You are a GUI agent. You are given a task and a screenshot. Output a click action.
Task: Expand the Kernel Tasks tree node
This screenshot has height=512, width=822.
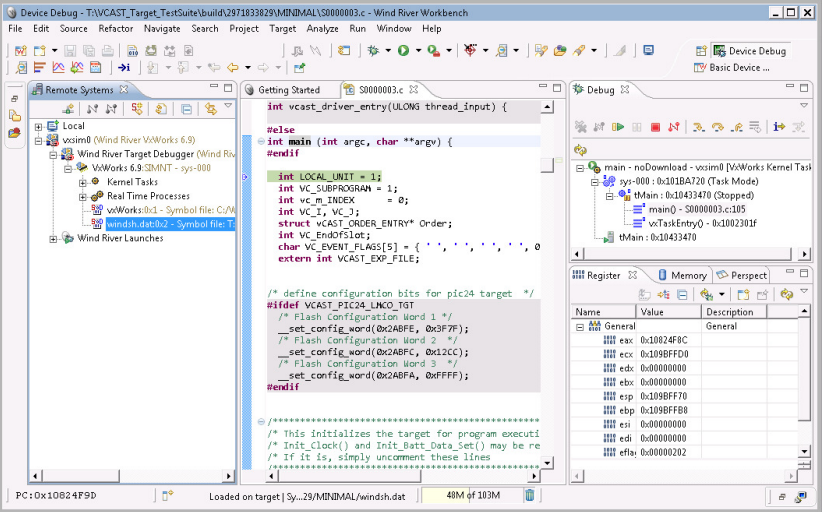click(x=84, y=182)
